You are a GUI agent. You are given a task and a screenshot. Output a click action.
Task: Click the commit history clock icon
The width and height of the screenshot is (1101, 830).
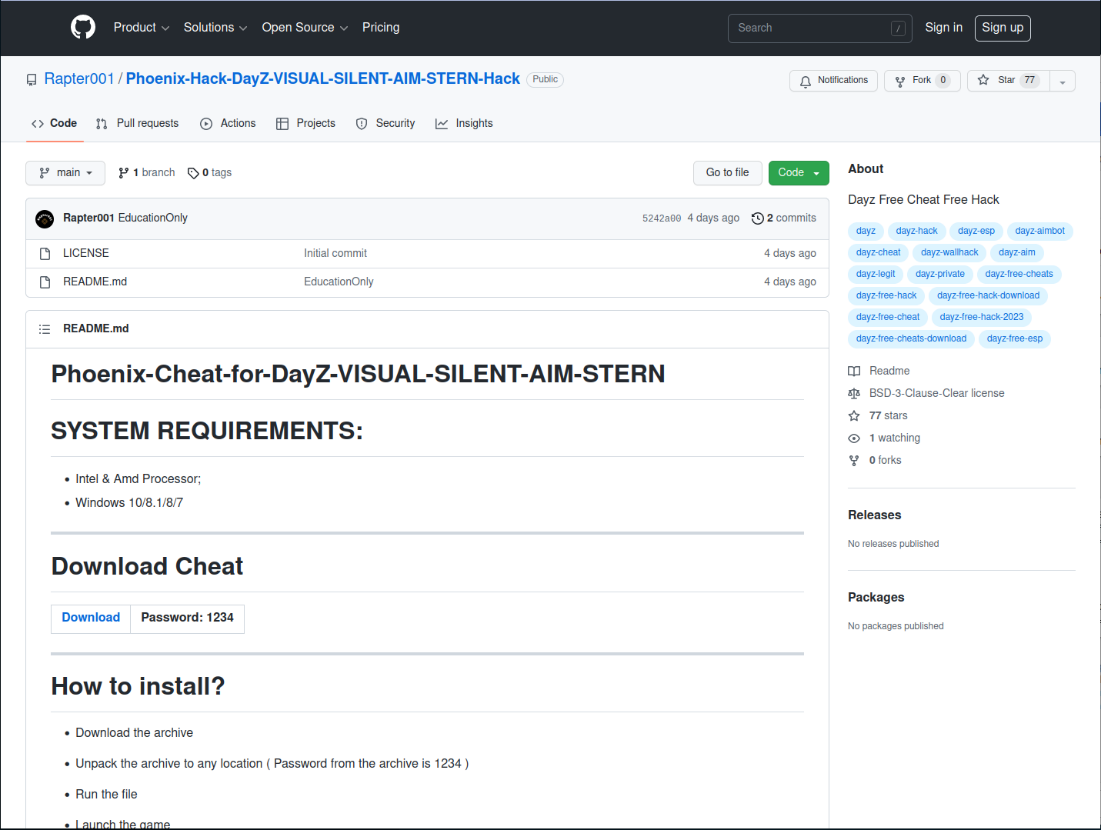click(758, 218)
